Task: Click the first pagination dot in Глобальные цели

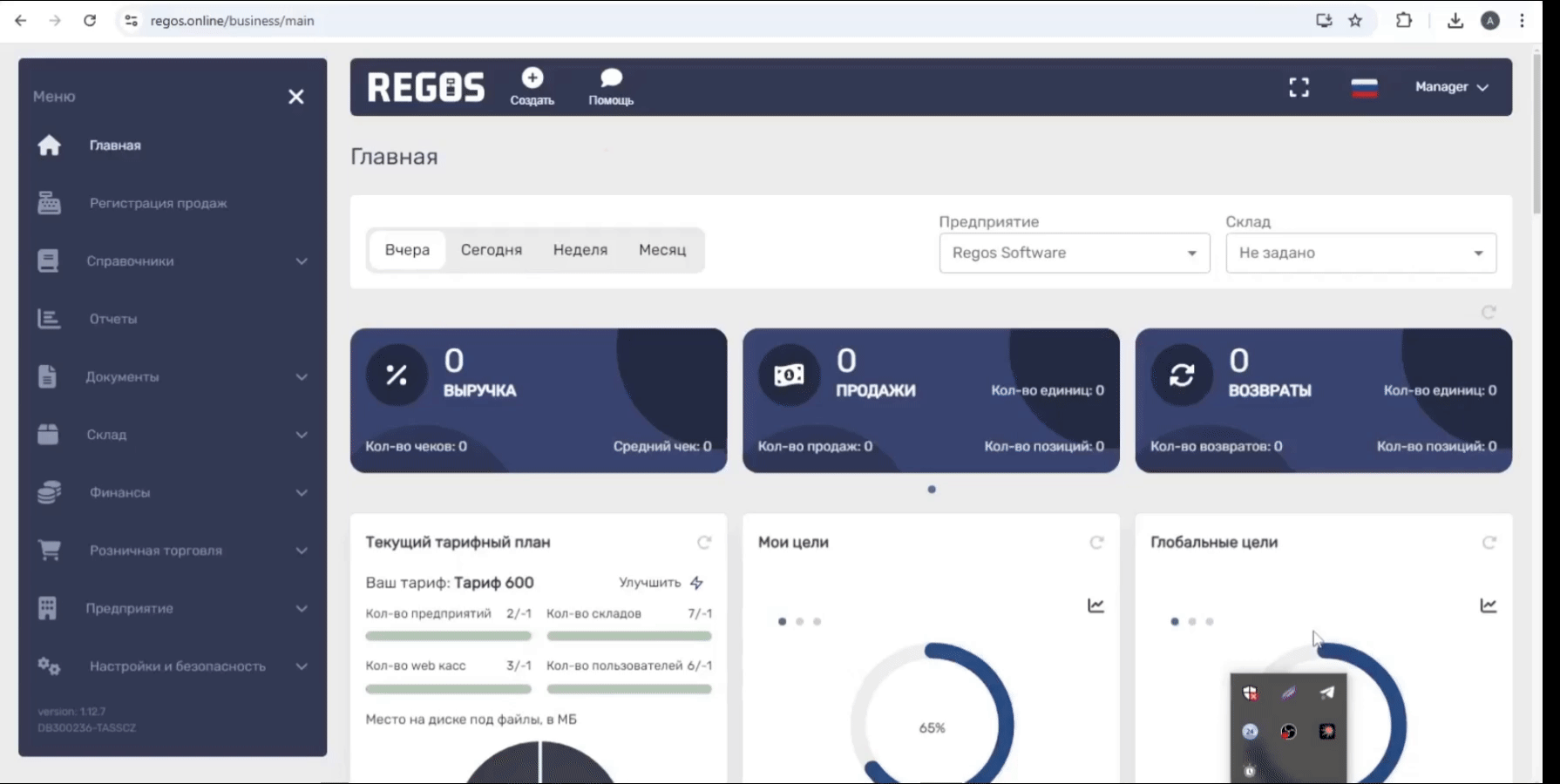Action: 1175,622
